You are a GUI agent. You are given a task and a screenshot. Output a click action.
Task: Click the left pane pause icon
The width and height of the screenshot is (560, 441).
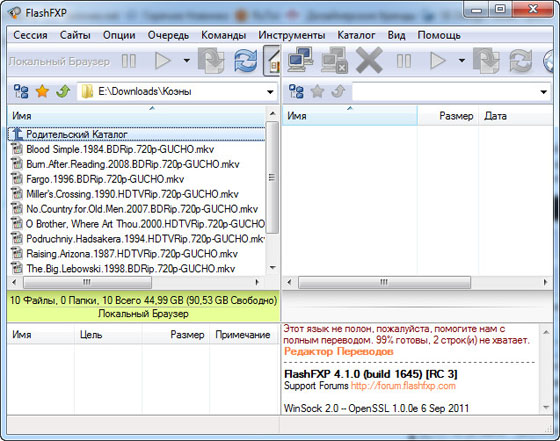tap(129, 61)
